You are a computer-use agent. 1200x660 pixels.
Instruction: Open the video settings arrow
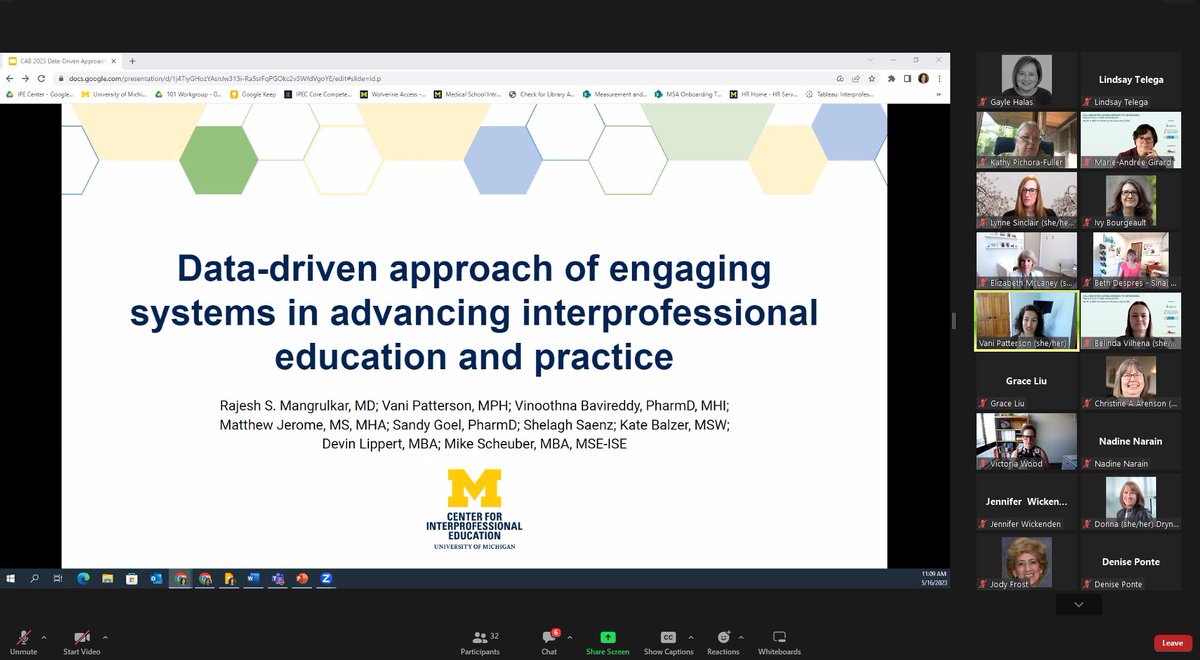[103, 637]
